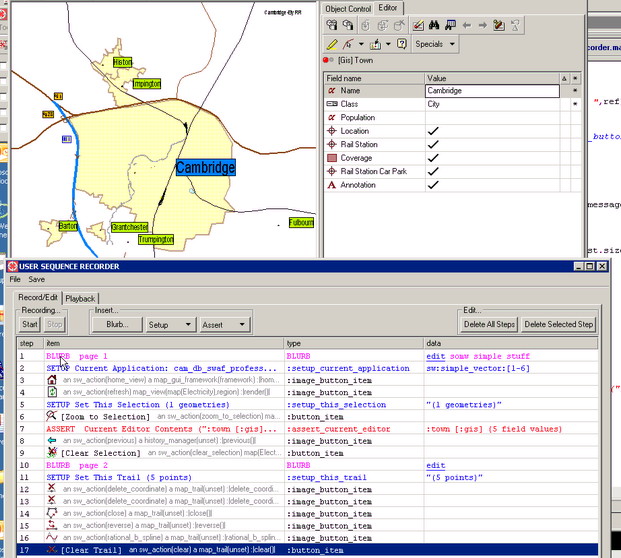Click the zoom to selection icon in step 6
The image size is (621, 558).
pyautogui.click(x=52, y=416)
